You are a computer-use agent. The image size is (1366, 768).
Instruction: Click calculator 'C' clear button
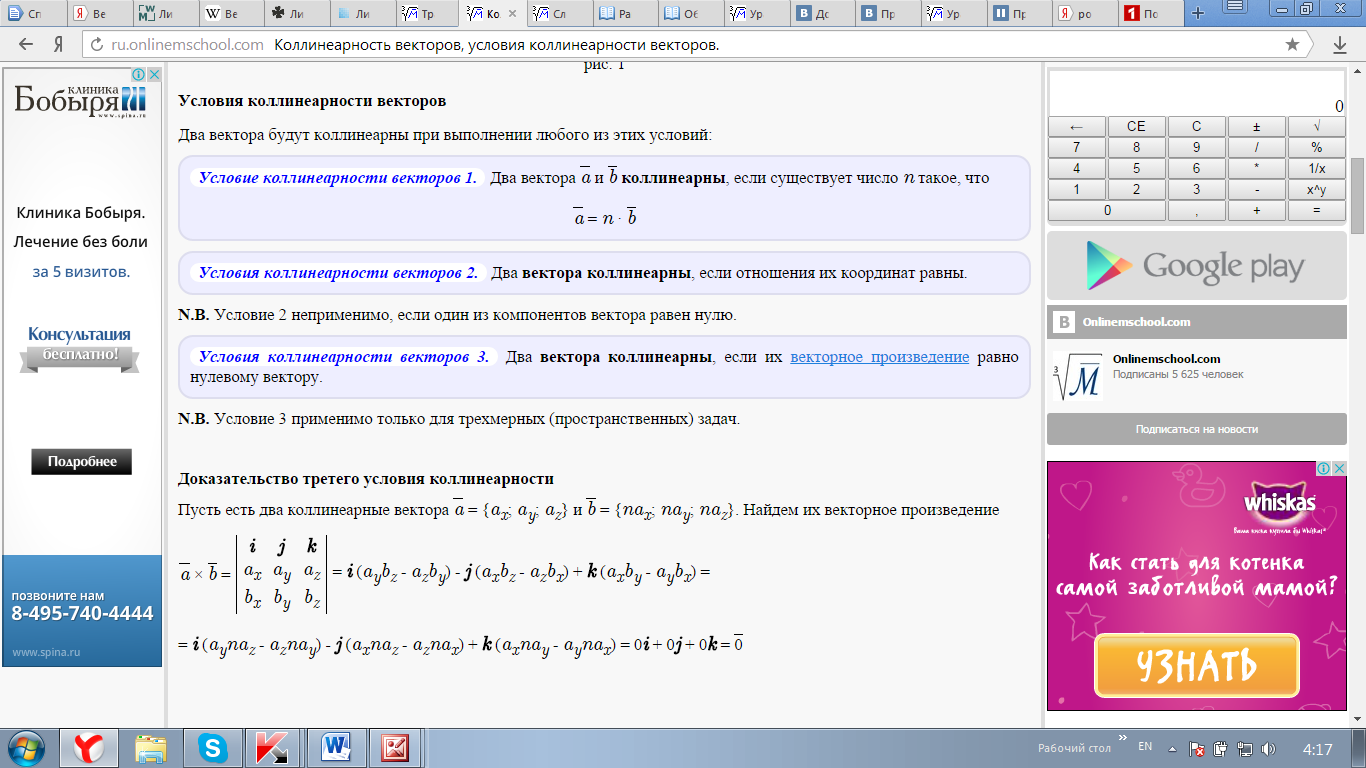(x=1196, y=127)
